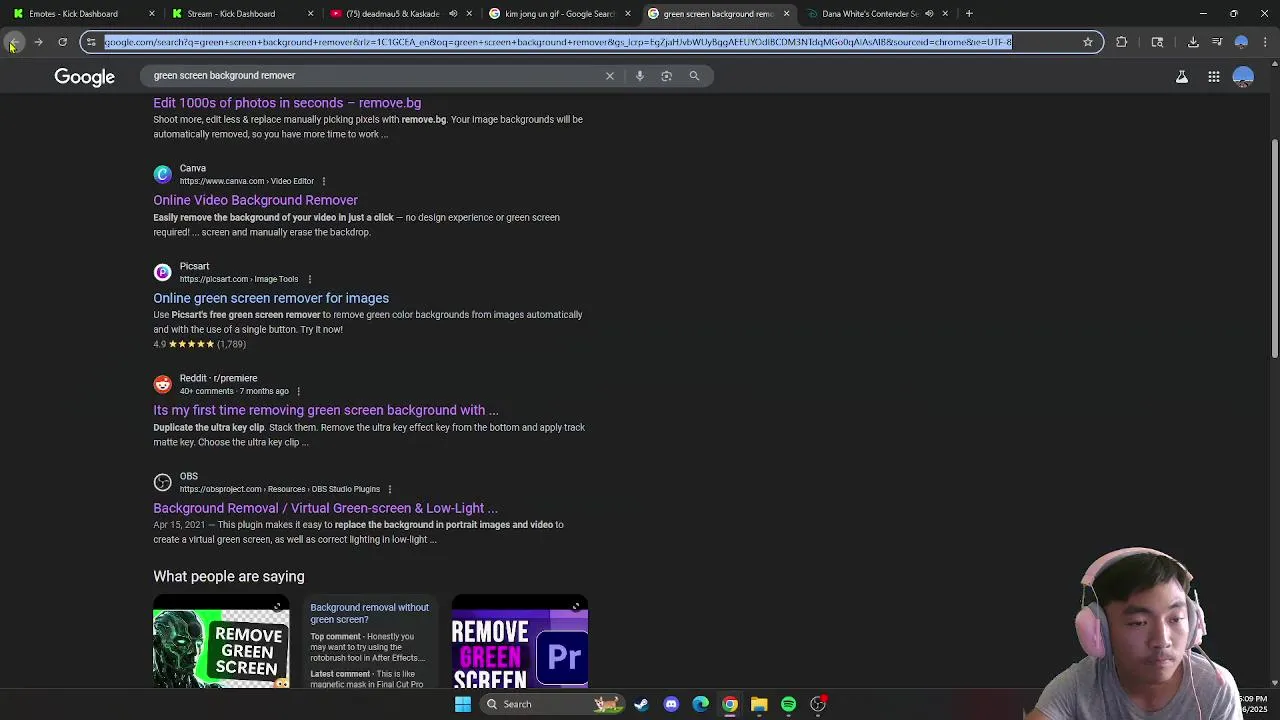Viewport: 1280px width, 720px height.
Task: Go to Google home via the logo
Action: point(85,77)
